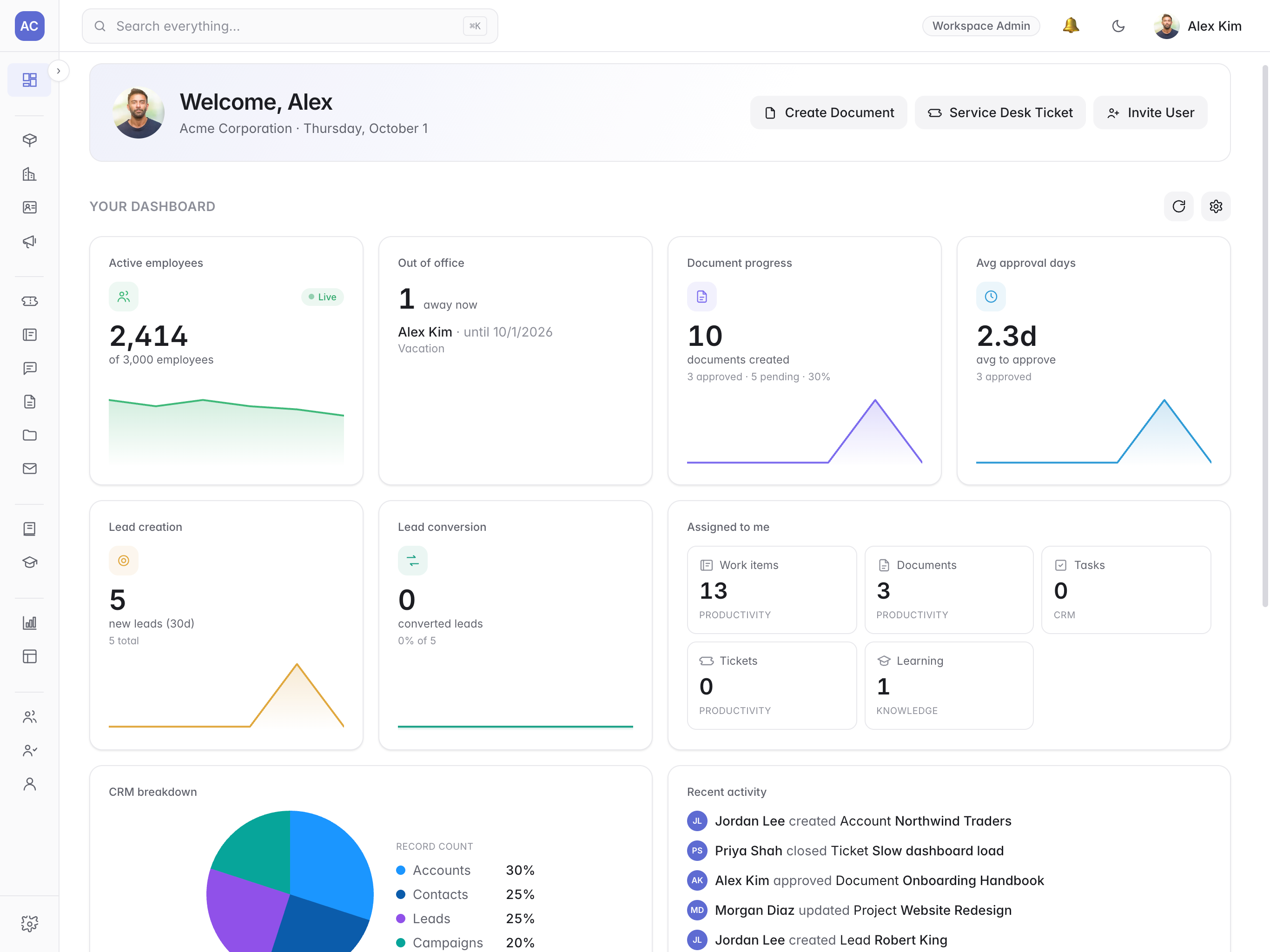Open the settings gear at sidebar bottom
The height and width of the screenshot is (952, 1270).
coord(29,923)
